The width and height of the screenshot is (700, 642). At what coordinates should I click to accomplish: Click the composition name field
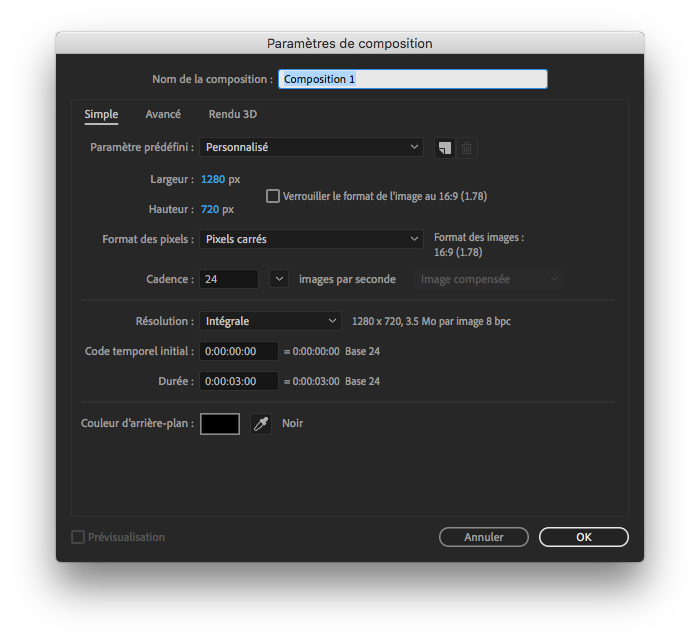click(413, 79)
